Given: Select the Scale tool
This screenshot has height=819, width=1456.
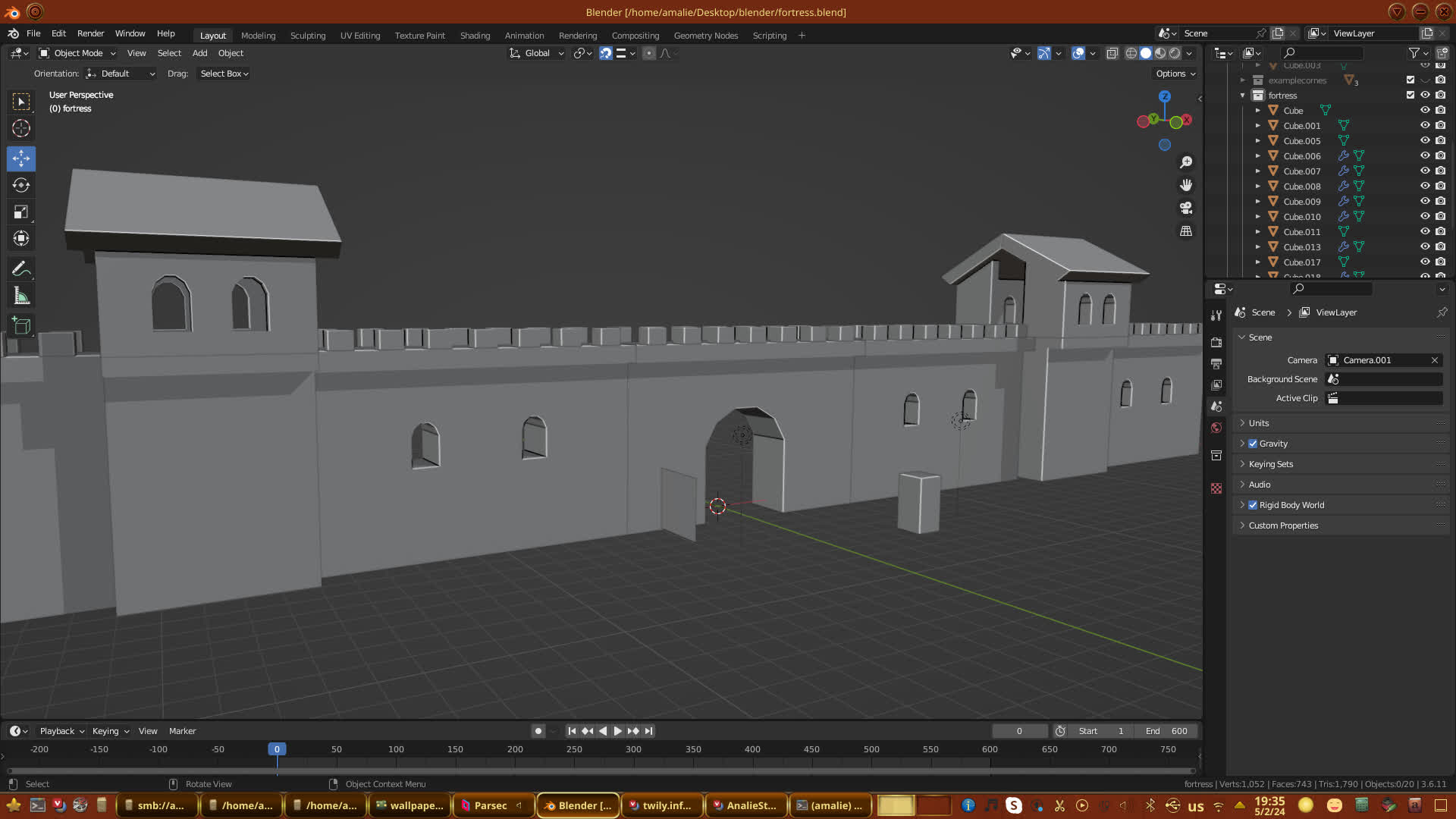Looking at the screenshot, I should (21, 212).
